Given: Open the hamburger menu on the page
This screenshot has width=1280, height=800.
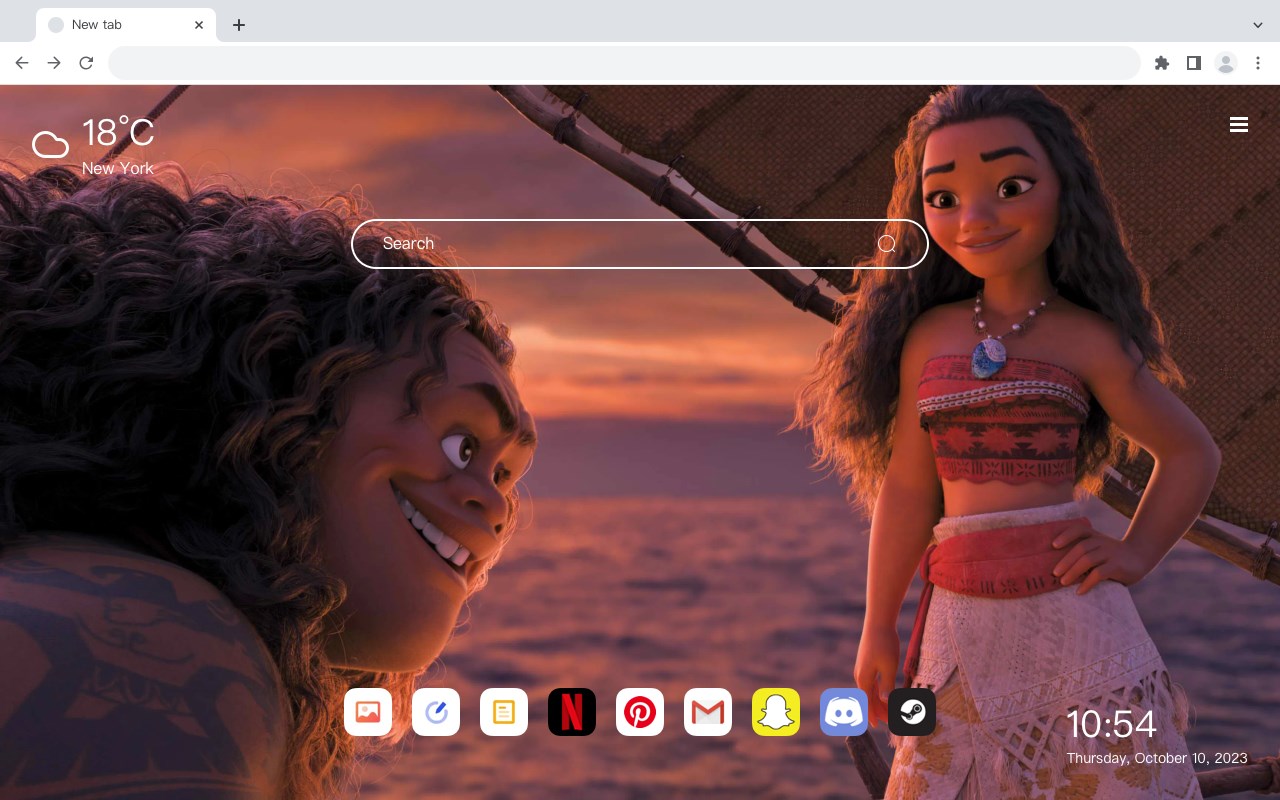Looking at the screenshot, I should [1239, 125].
